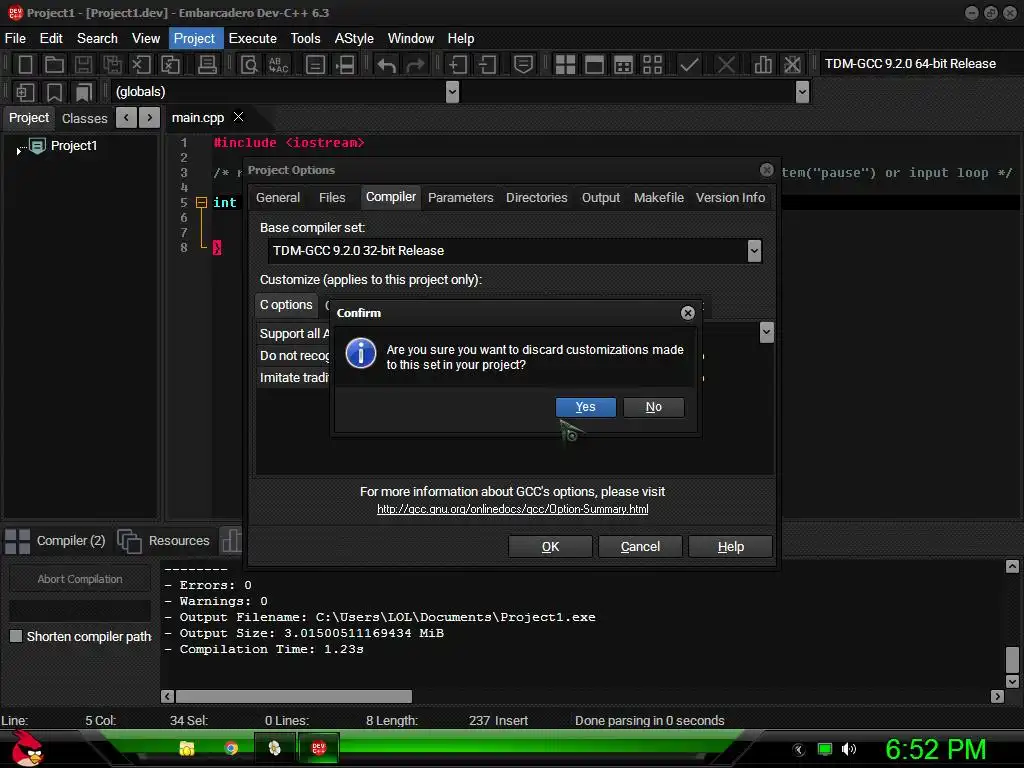Click the Unindent toolbar icon

pos(487,64)
